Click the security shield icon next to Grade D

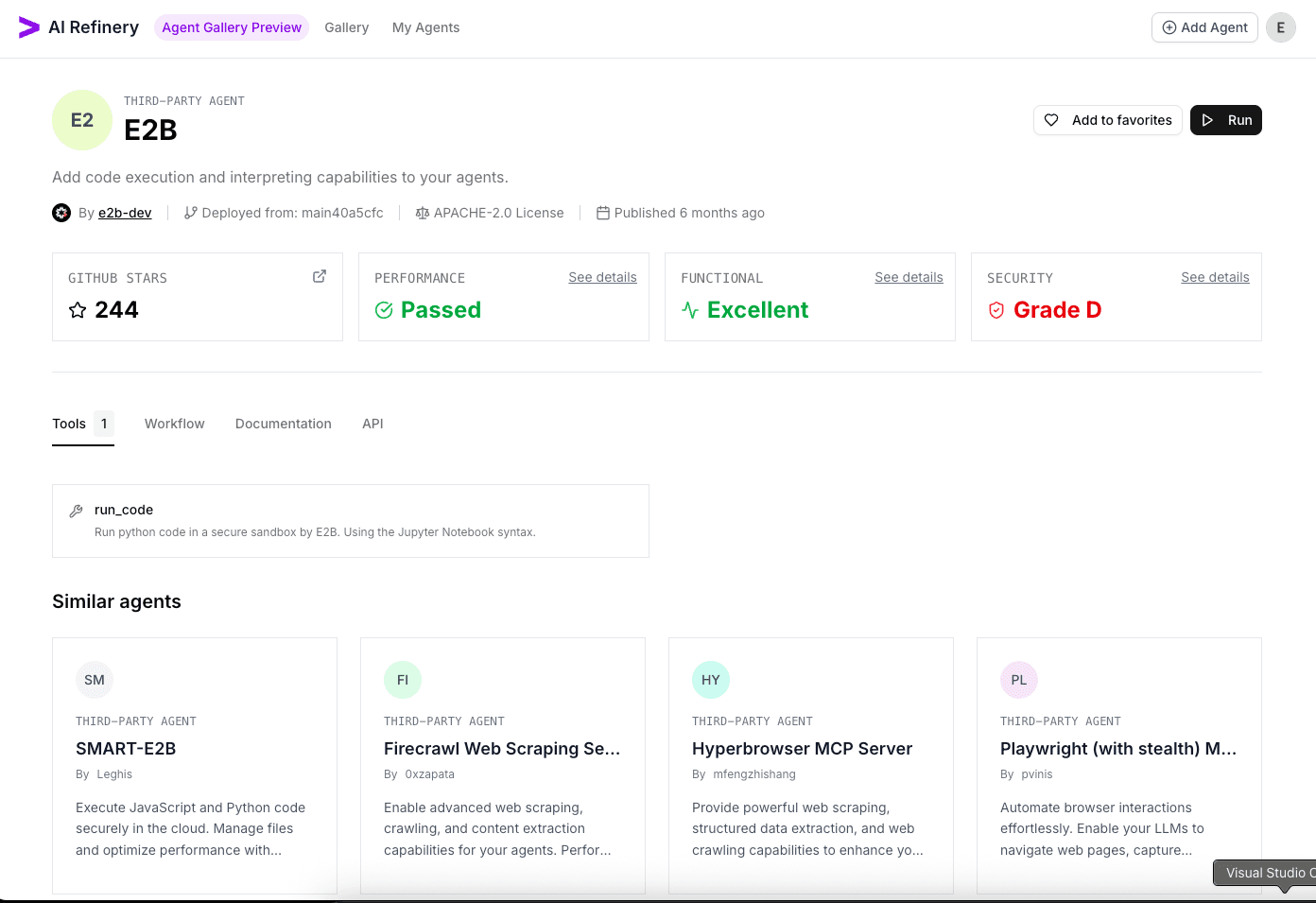(x=996, y=310)
